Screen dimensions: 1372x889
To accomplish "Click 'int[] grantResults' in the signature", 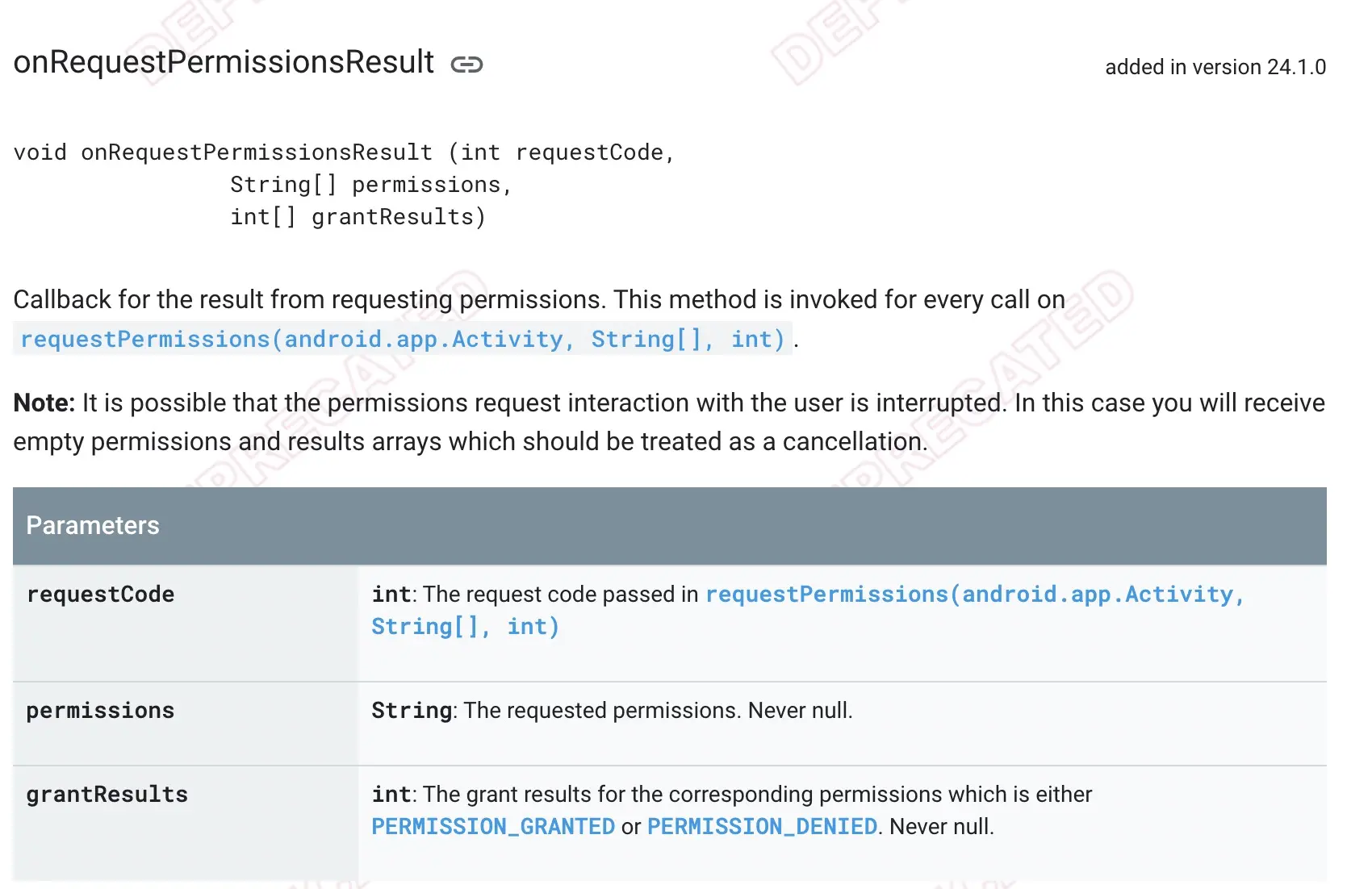I will (x=358, y=218).
